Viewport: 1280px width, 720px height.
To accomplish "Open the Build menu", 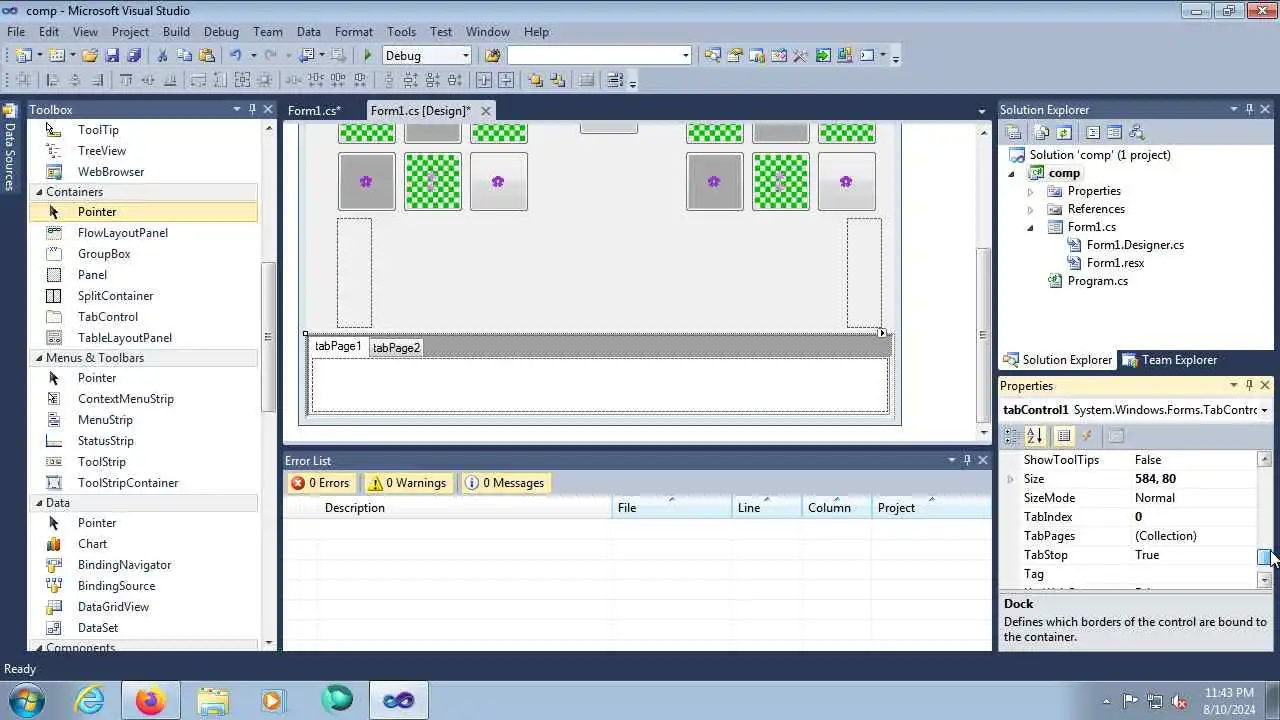I will [x=176, y=32].
